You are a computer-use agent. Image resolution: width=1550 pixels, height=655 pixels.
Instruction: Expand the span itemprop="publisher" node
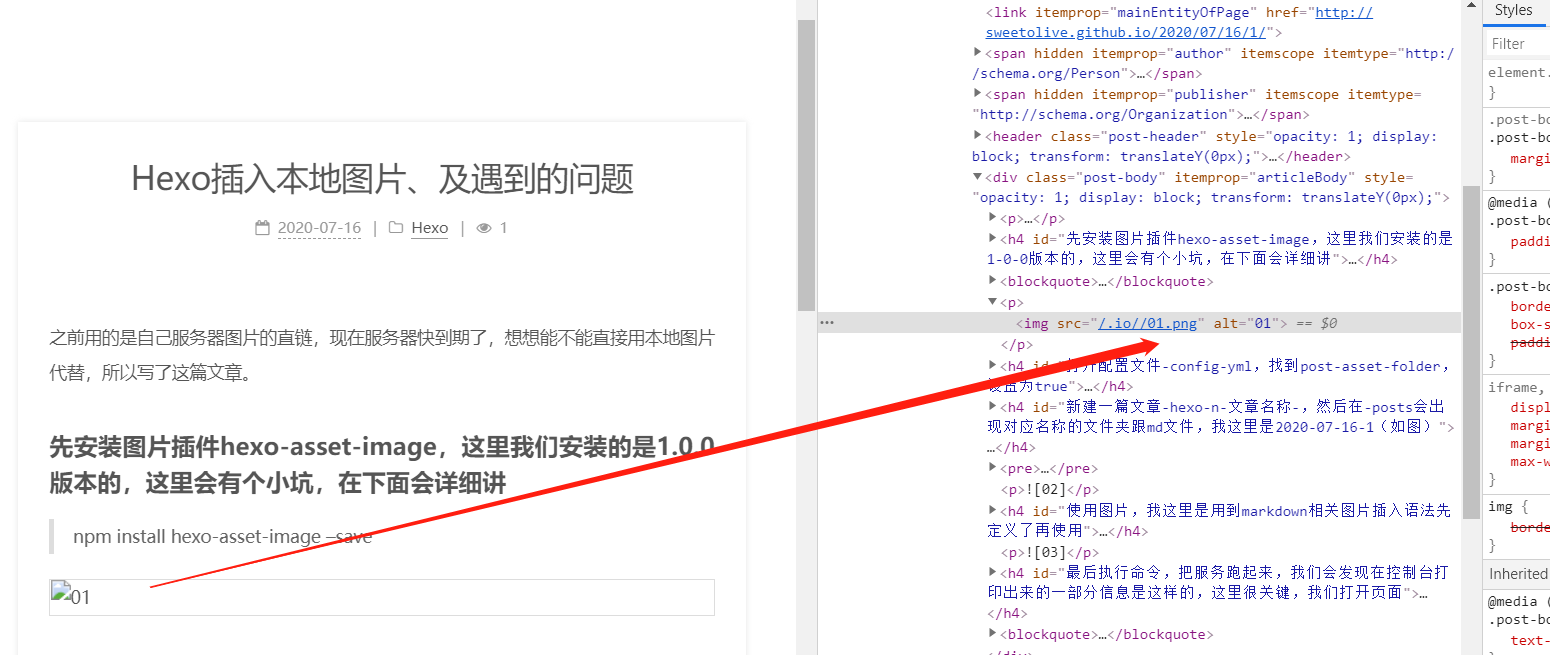[978, 94]
